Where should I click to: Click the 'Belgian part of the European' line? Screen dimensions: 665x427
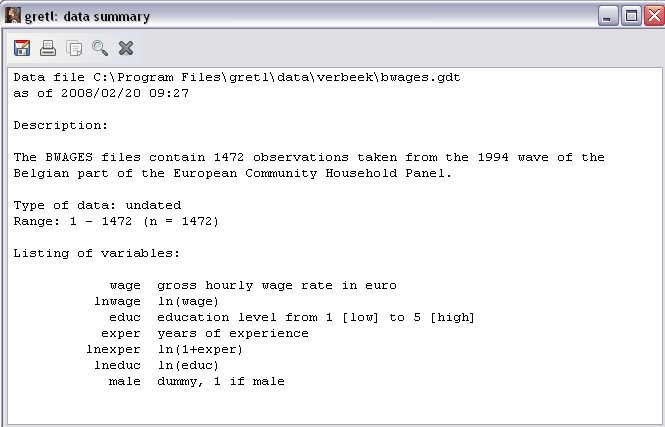(x=232, y=173)
